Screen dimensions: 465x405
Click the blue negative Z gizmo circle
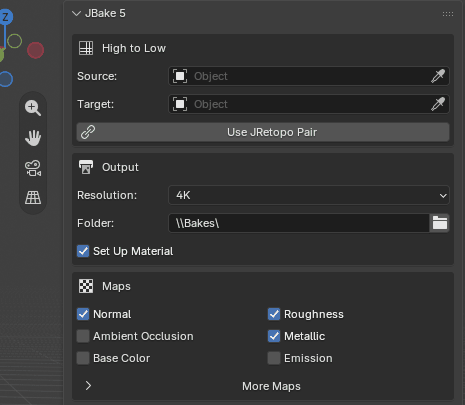(6, 79)
